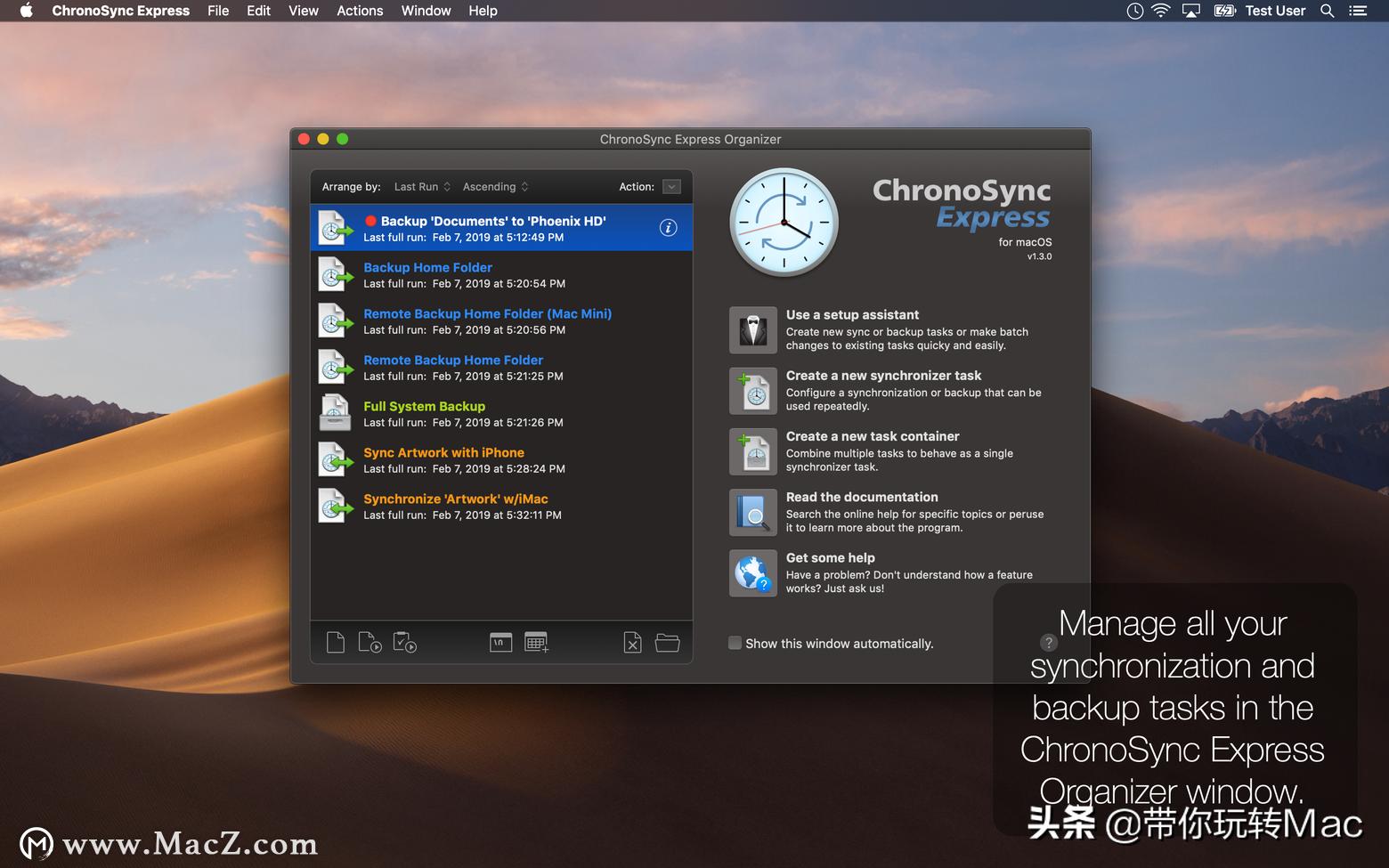Open the Edit menu

[x=259, y=11]
